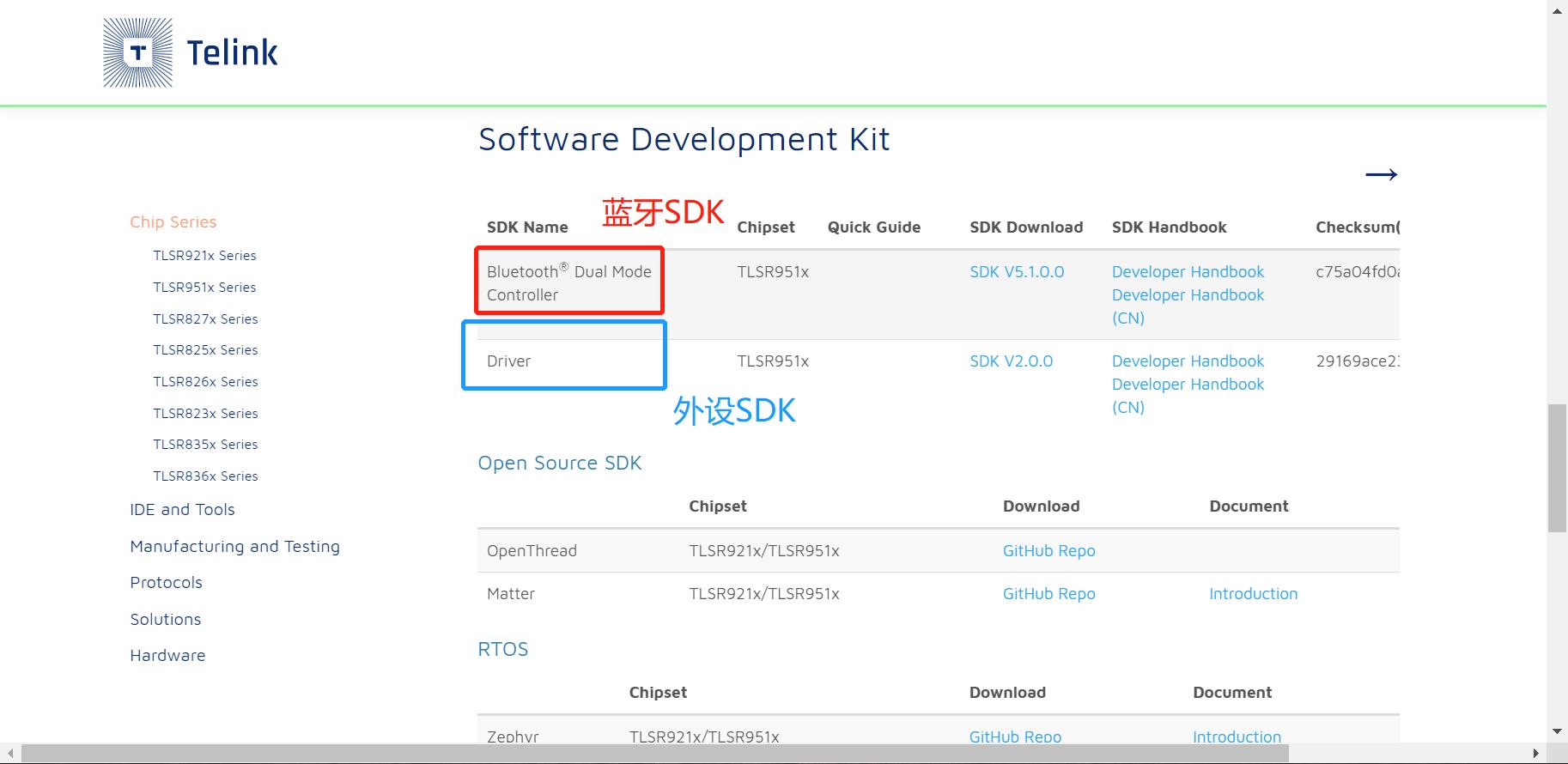Image resolution: width=1568 pixels, height=764 pixels.
Task: Select TLSR921x Series
Action: point(204,256)
